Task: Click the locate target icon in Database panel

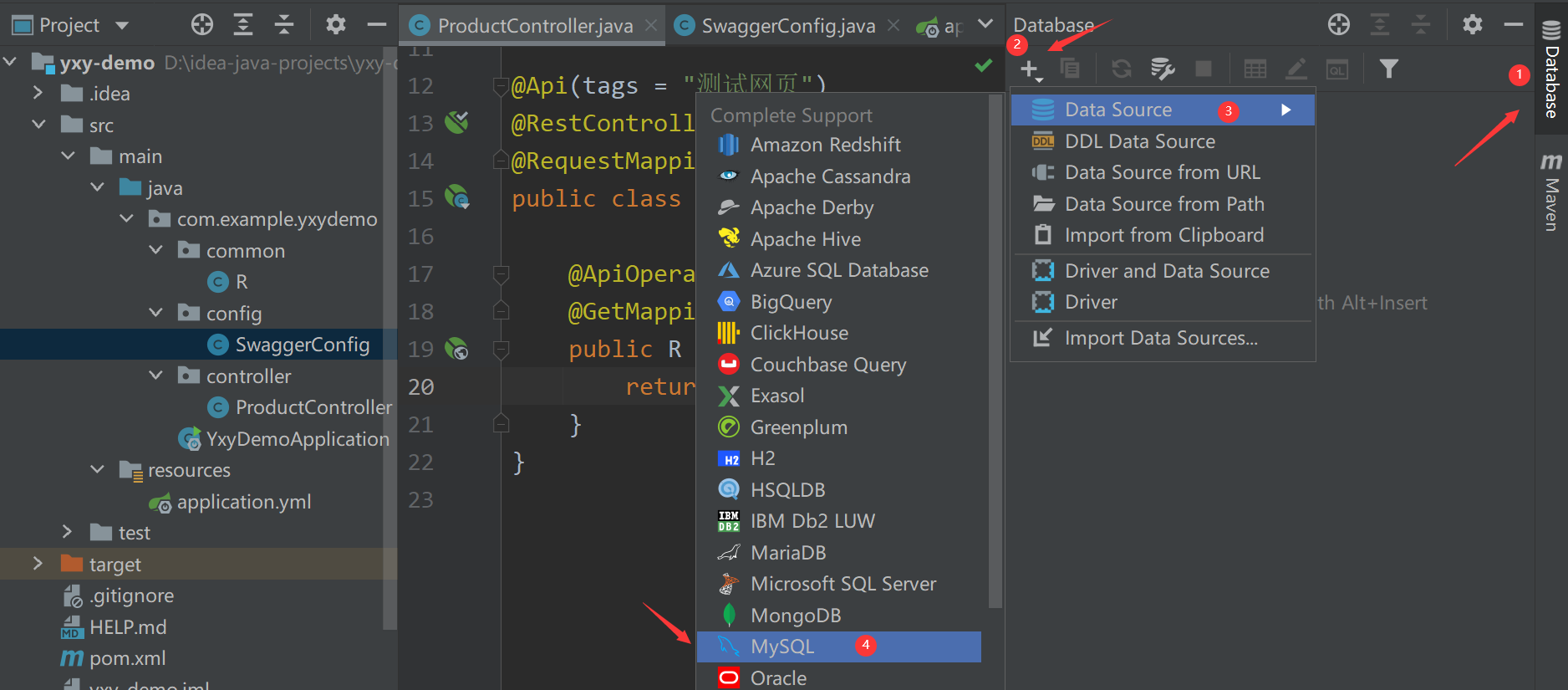Action: (x=1339, y=25)
